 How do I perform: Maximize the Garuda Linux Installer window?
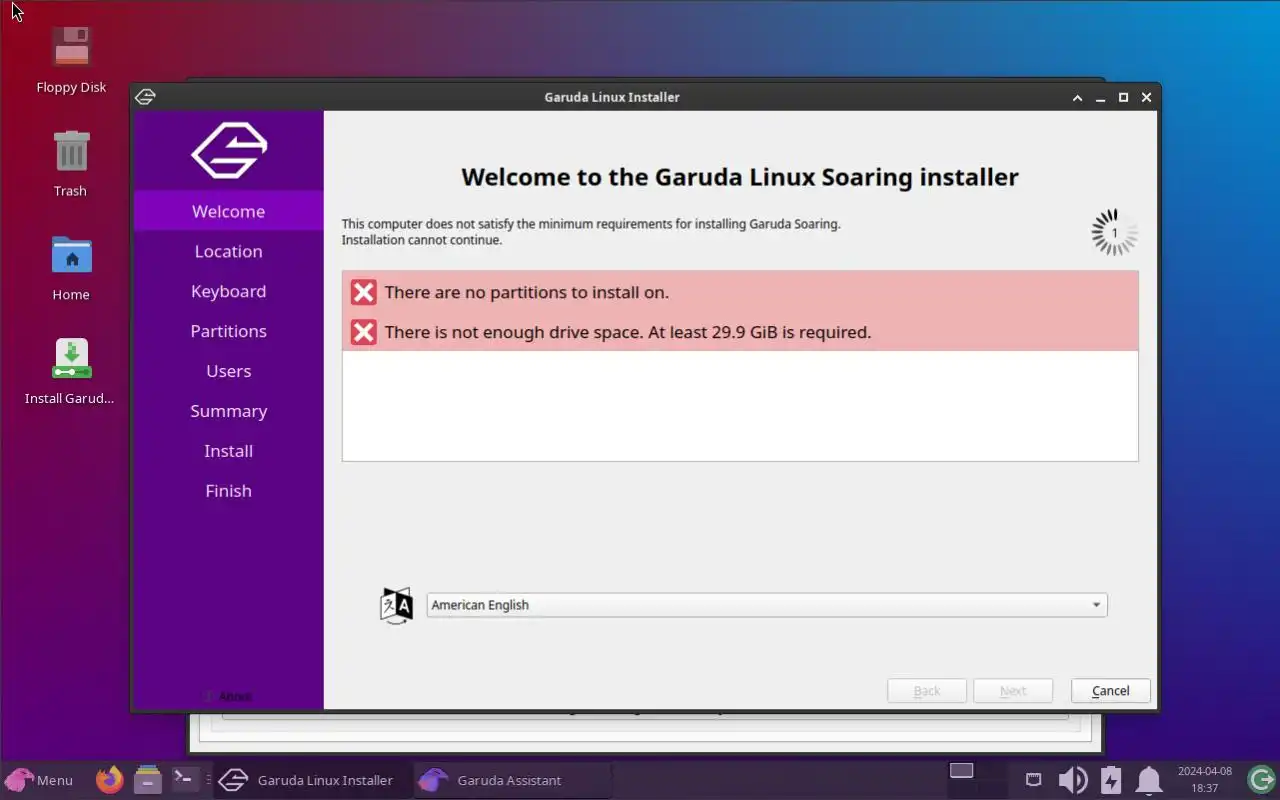point(1123,97)
